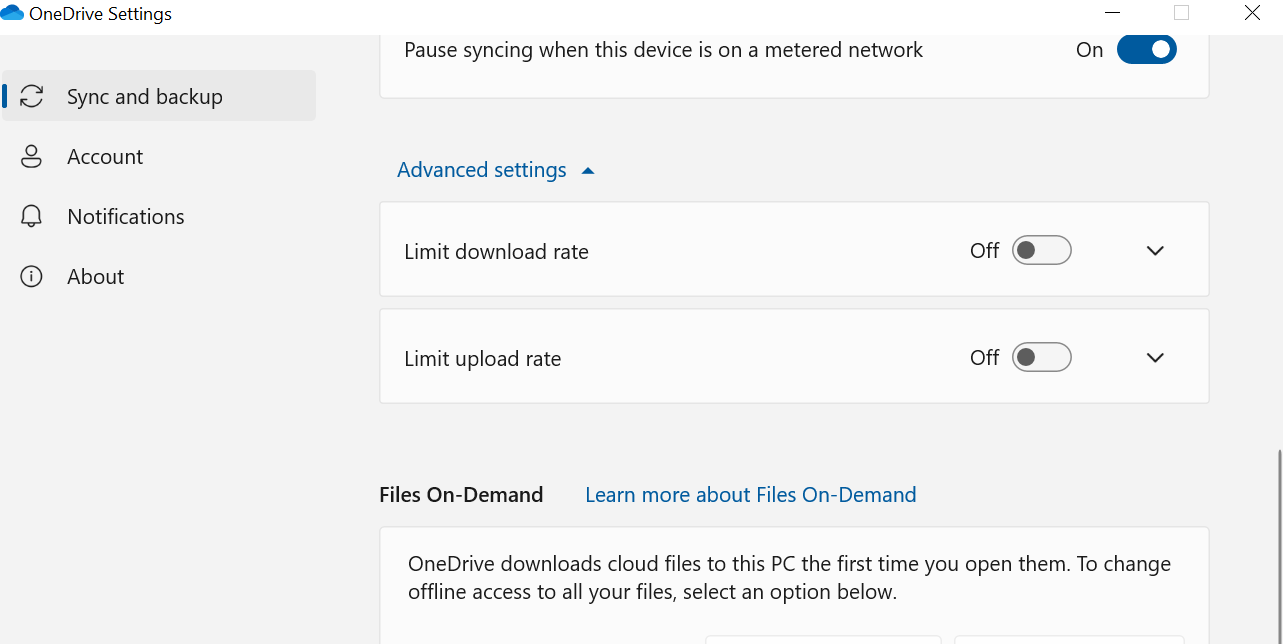Enable the Limit download rate toggle
Image resolution: width=1283 pixels, height=644 pixels.
pos(1041,250)
